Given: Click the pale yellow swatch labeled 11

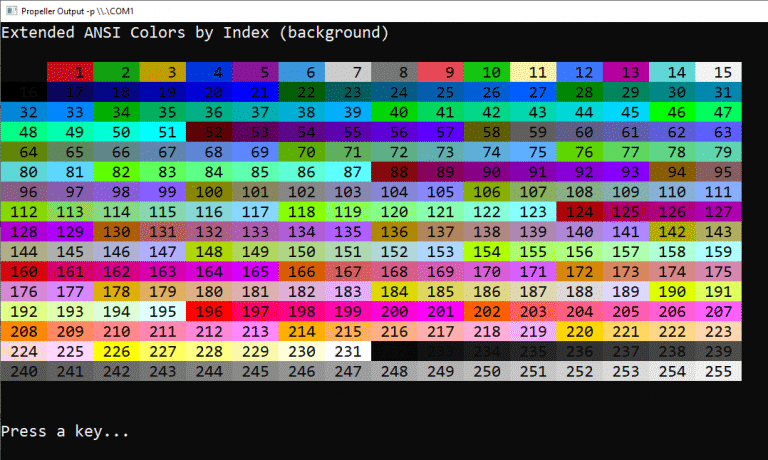Looking at the screenshot, I should point(533,72).
